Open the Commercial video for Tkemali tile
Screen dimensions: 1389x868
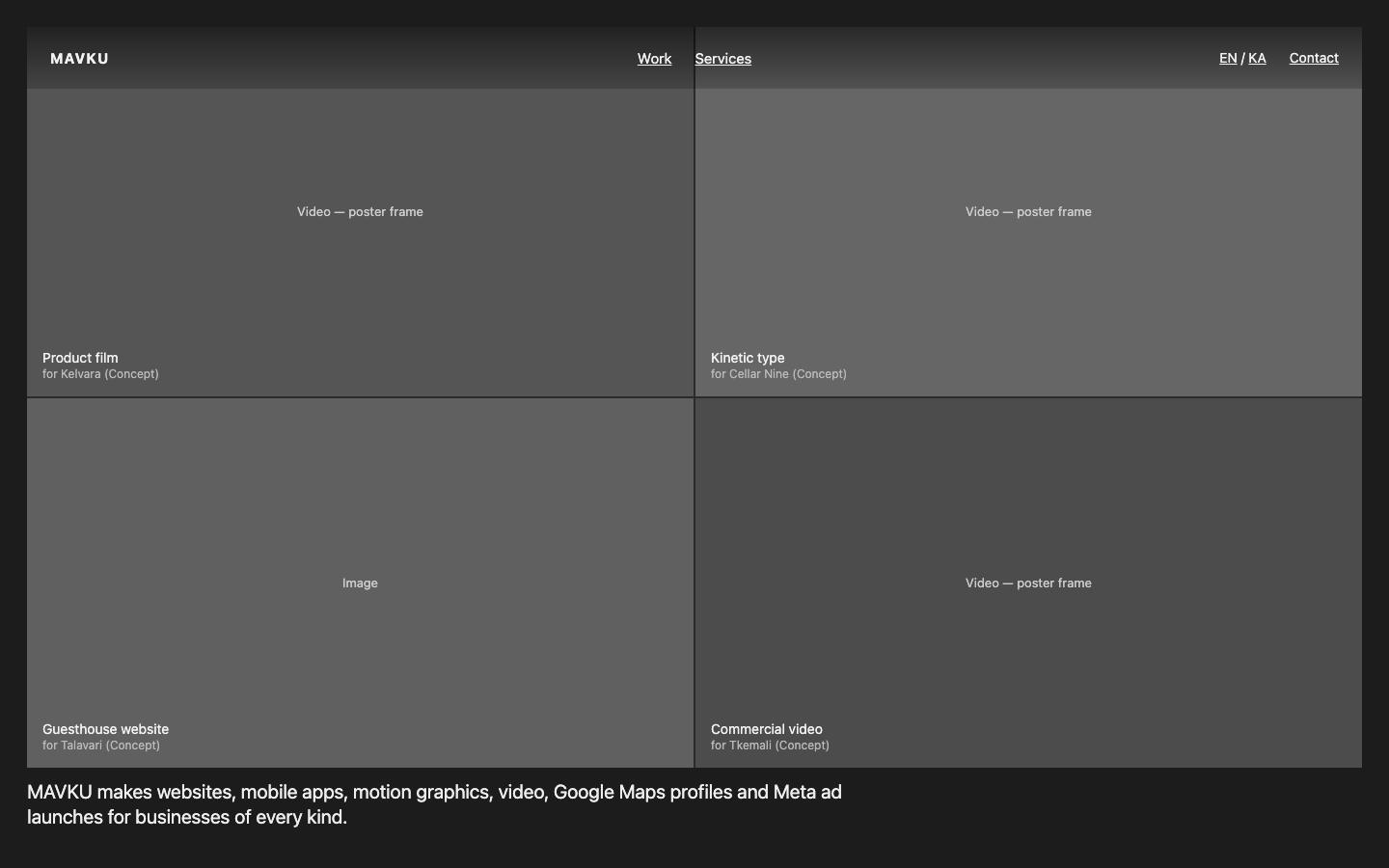(x=1028, y=583)
